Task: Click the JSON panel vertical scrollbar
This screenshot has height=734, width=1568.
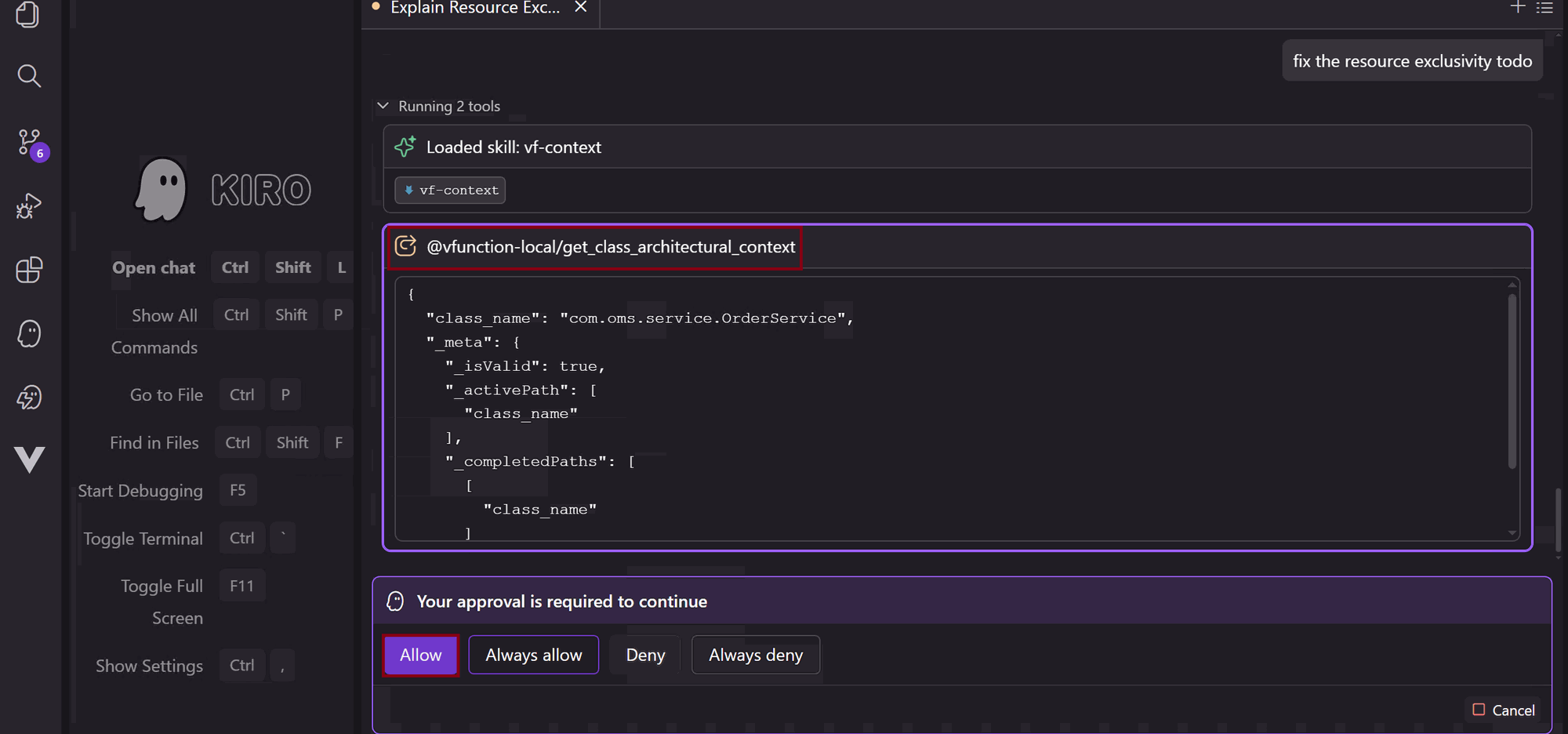Action: (x=1512, y=380)
